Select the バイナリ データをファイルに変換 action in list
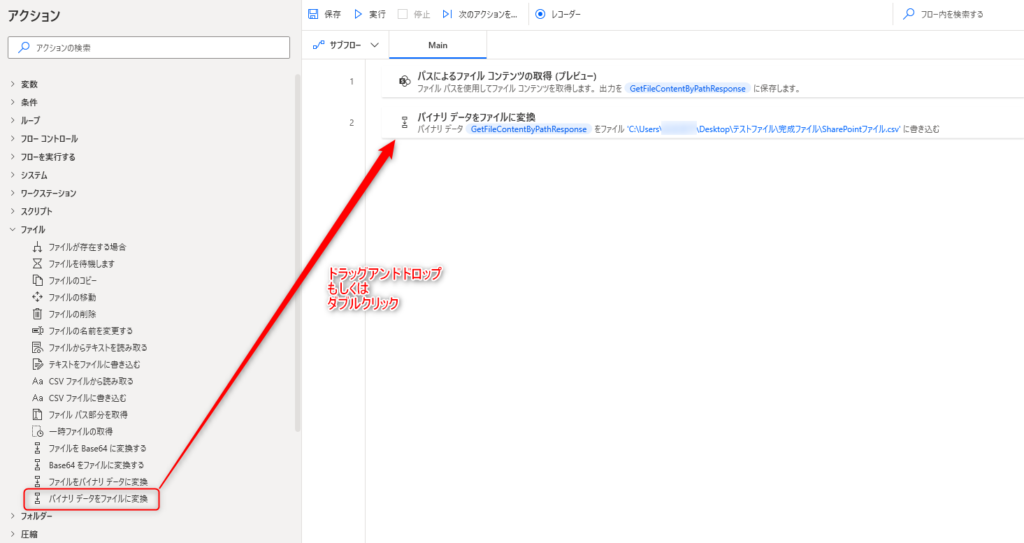The image size is (1024, 543). click(98, 498)
